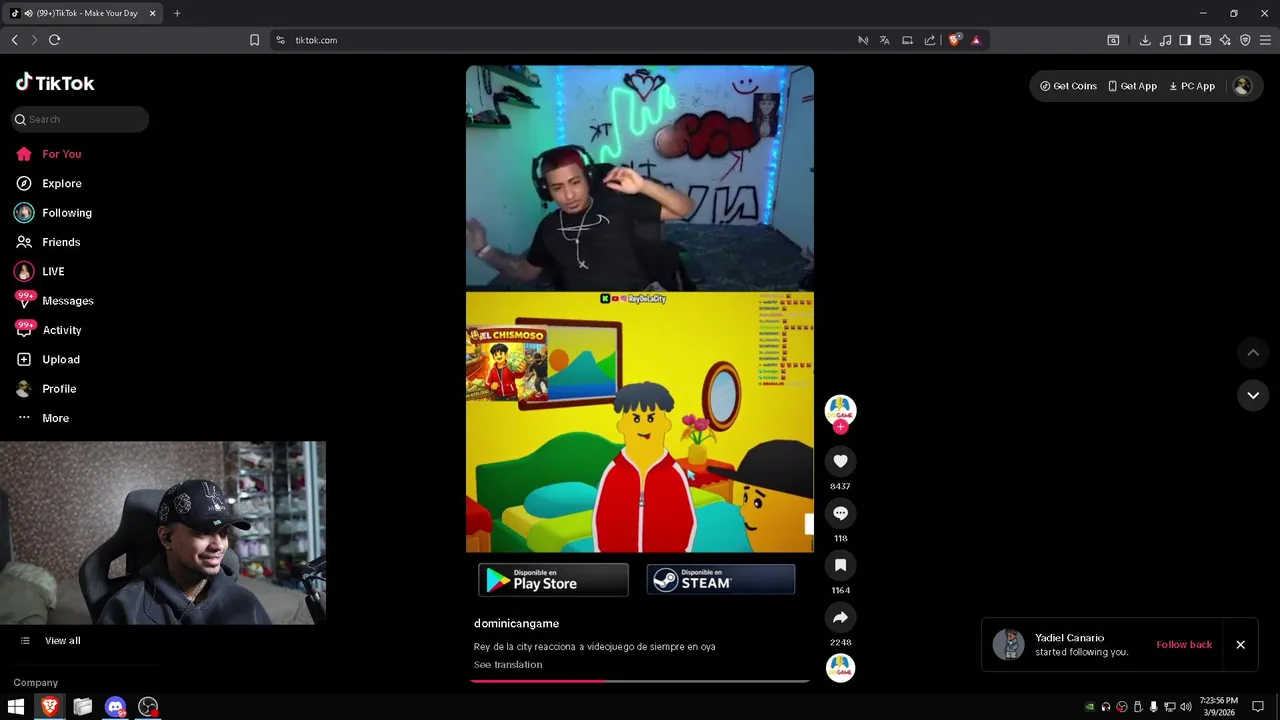This screenshot has height=720, width=1280.
Task: Toggle the browser sidebar panel
Action: click(x=1185, y=40)
